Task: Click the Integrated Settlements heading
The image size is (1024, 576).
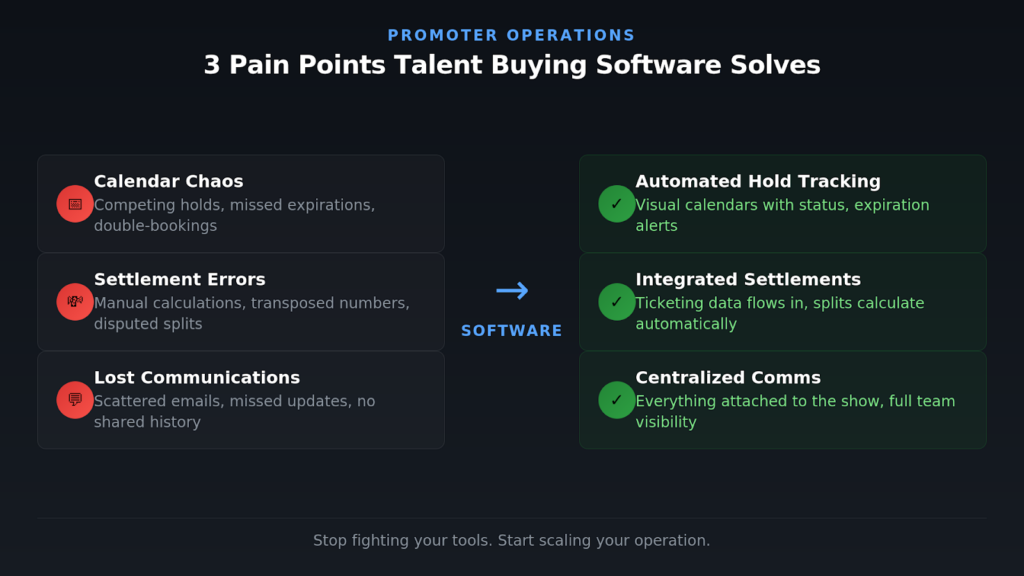Action: [x=748, y=280]
